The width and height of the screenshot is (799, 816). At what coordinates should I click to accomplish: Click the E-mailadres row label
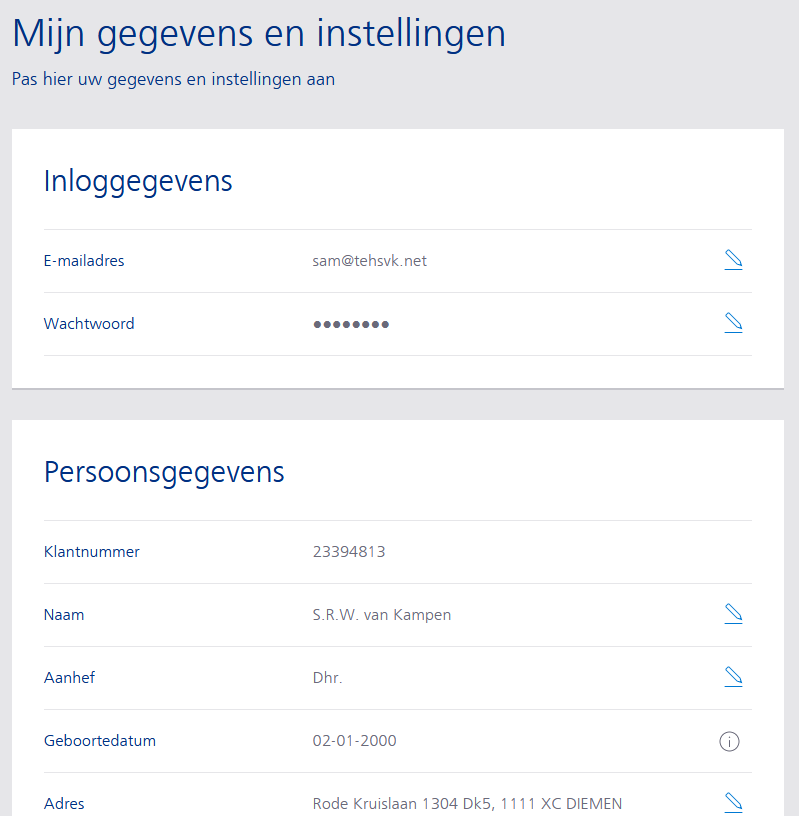(x=84, y=261)
